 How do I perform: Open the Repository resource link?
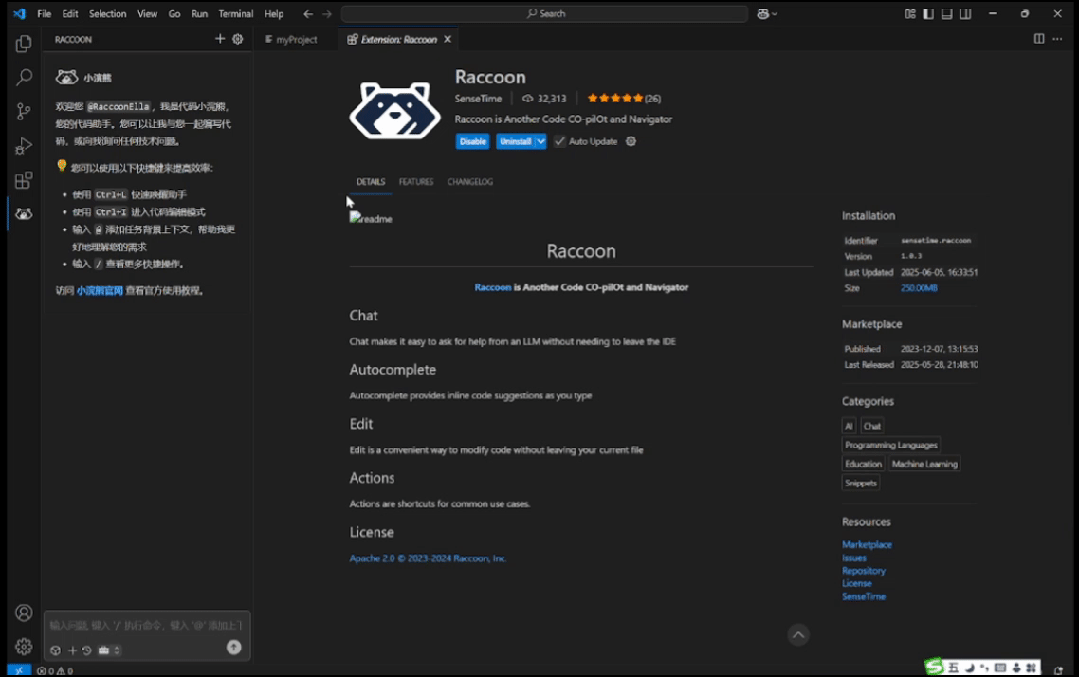(x=864, y=570)
